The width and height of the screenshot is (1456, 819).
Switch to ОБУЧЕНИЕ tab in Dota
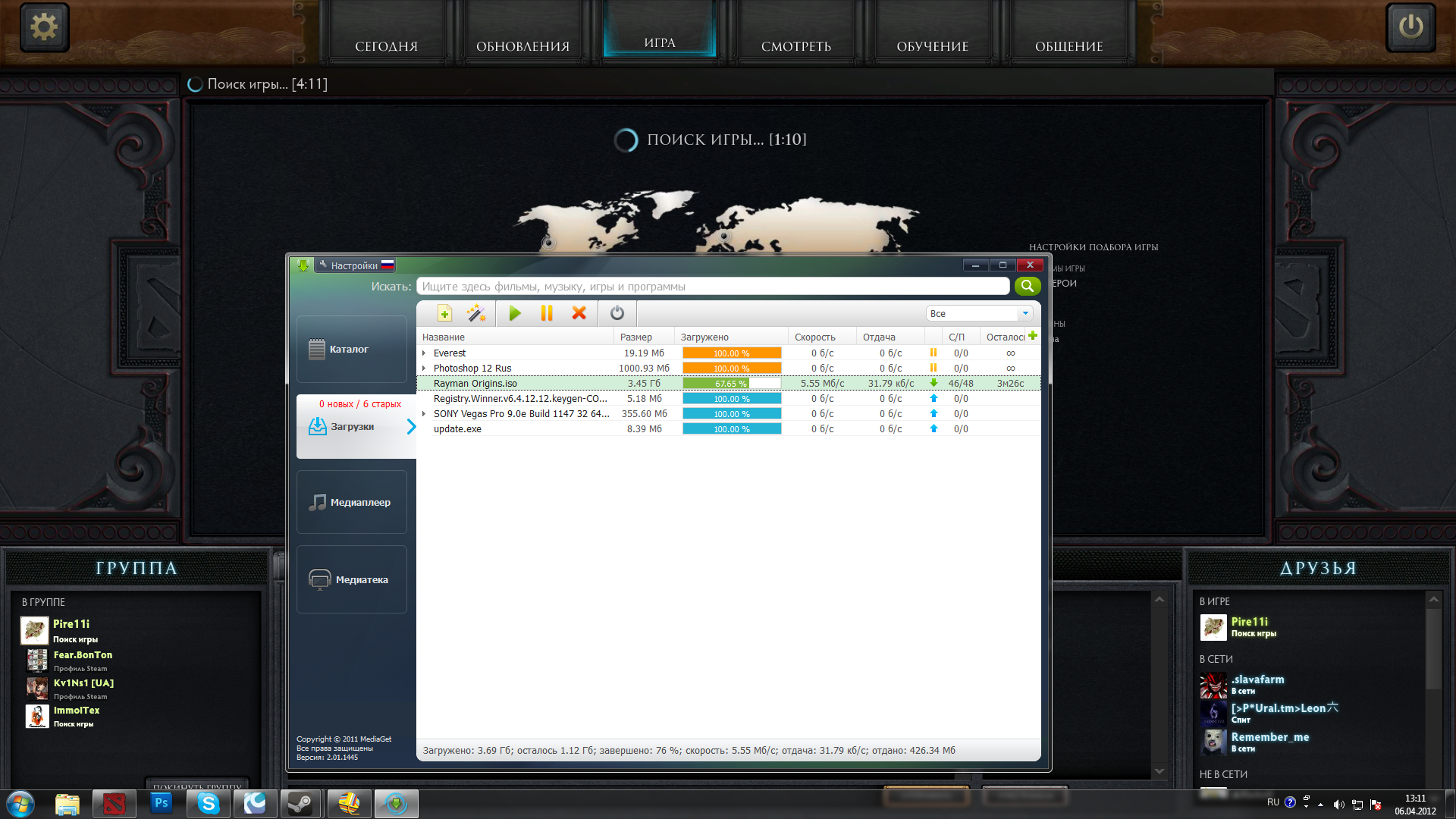click(x=933, y=46)
